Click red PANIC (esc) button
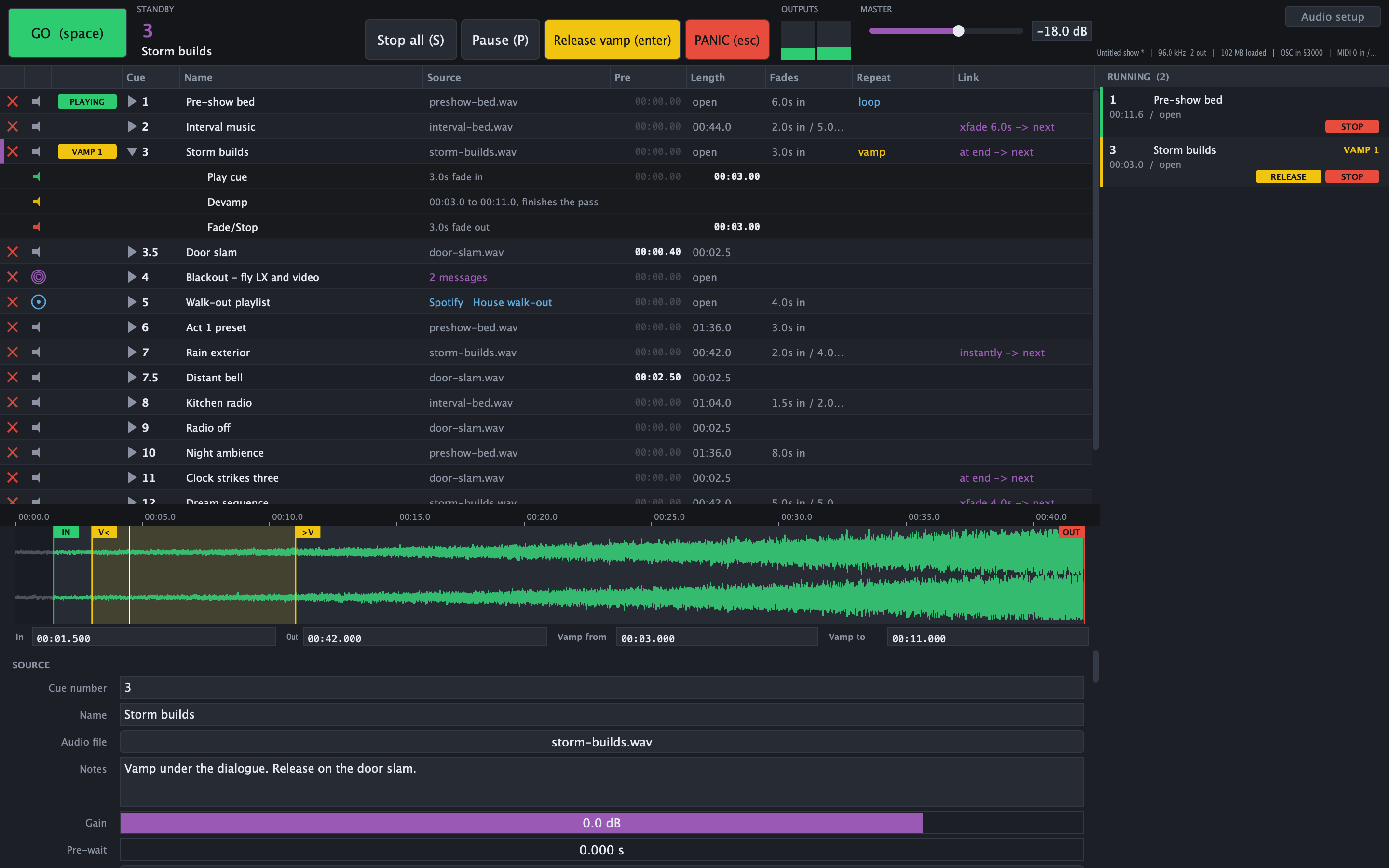Screen dimensions: 1389x868 point(727,40)
